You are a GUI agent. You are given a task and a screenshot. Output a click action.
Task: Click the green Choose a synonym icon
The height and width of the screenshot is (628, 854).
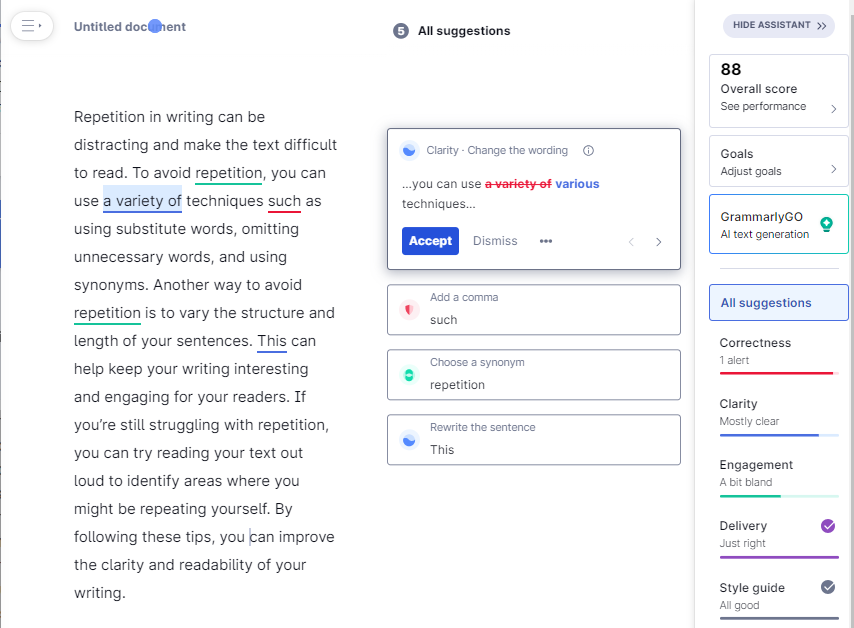(x=408, y=375)
